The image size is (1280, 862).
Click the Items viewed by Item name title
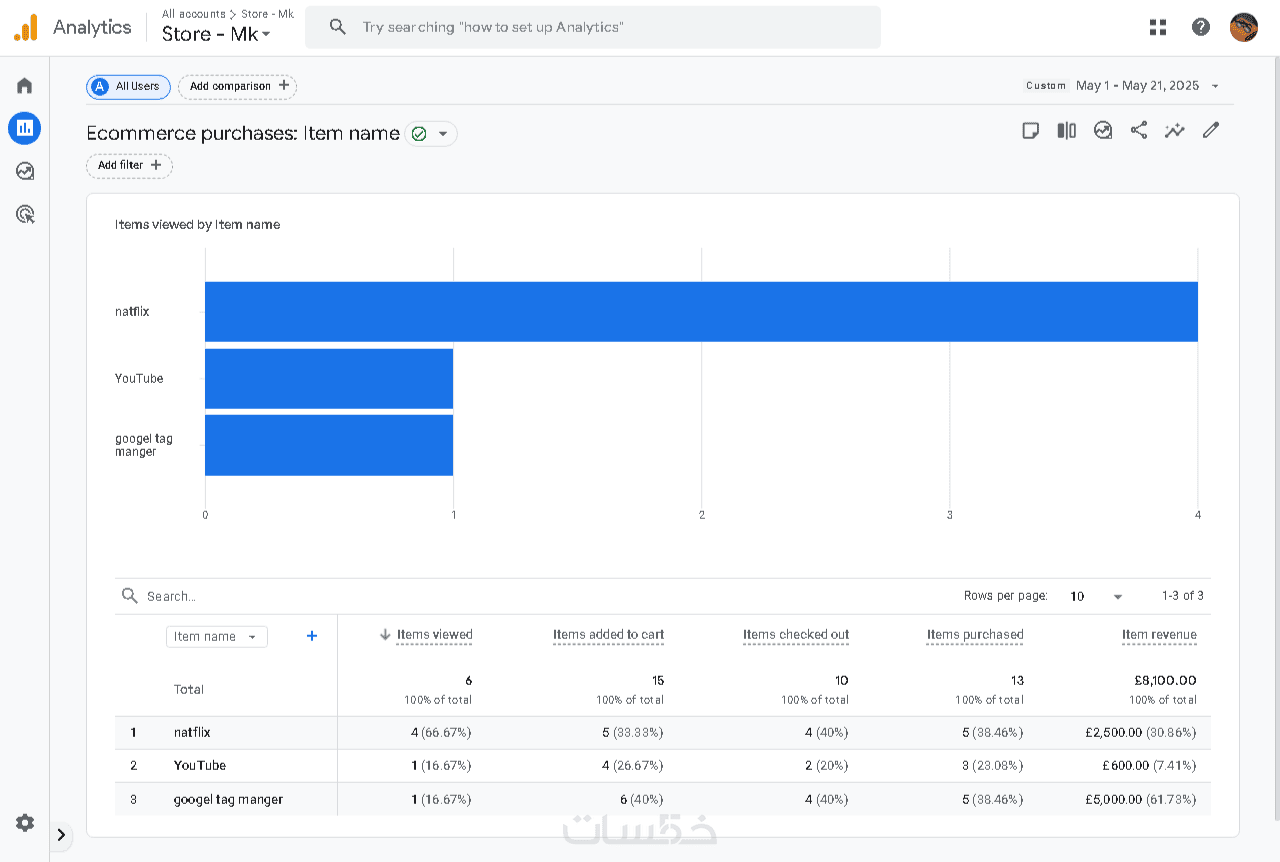tap(197, 225)
